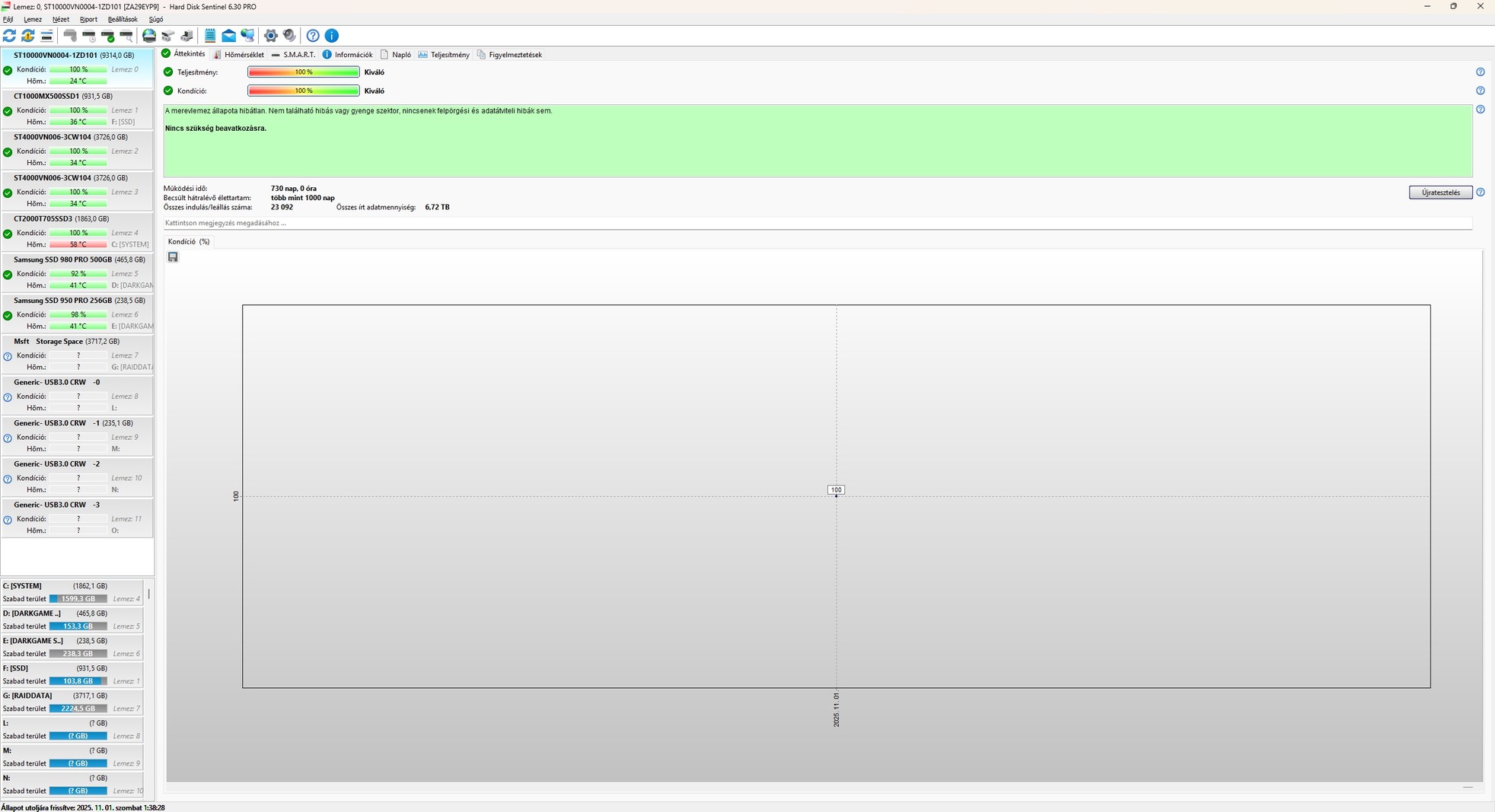Click the disk with magnifier toolbar icon
1495x812 pixels.
[126, 36]
